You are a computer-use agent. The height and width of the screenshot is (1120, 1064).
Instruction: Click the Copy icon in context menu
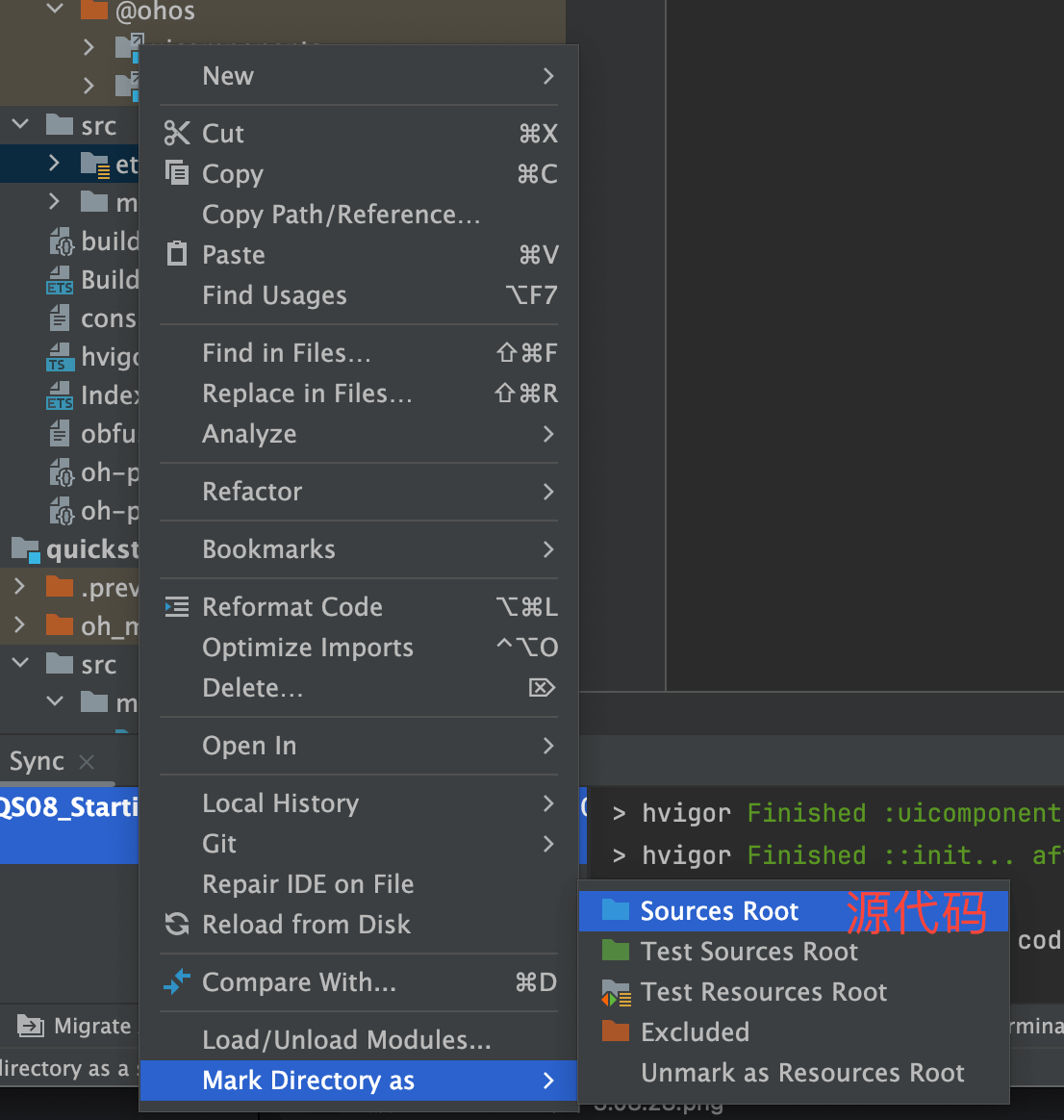pos(177,173)
